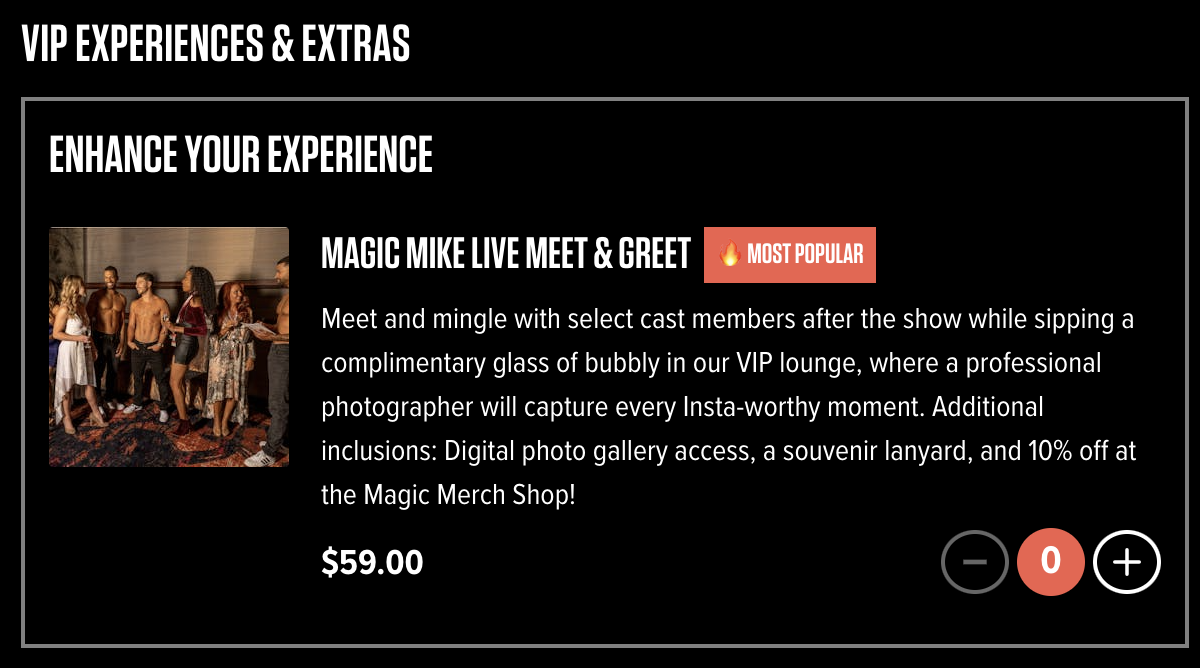Image resolution: width=1200 pixels, height=668 pixels.
Task: Click the $59.00 price
Action: [372, 563]
